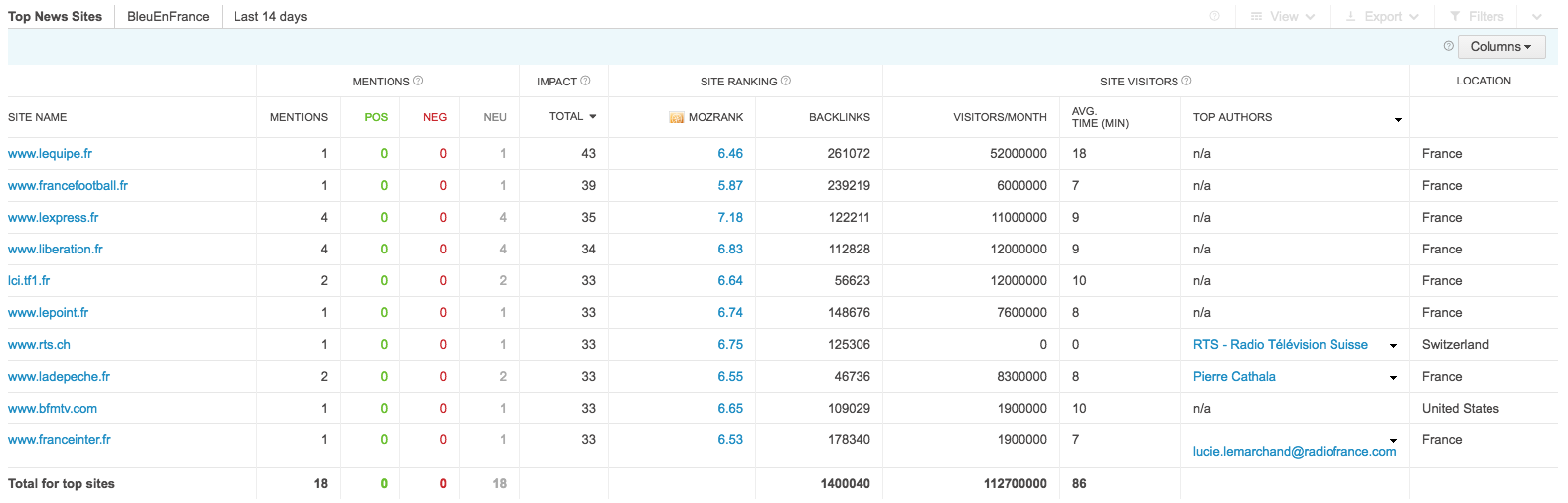Sort by the Visitors/Month column header
This screenshot has width=1568, height=503.
[1000, 117]
